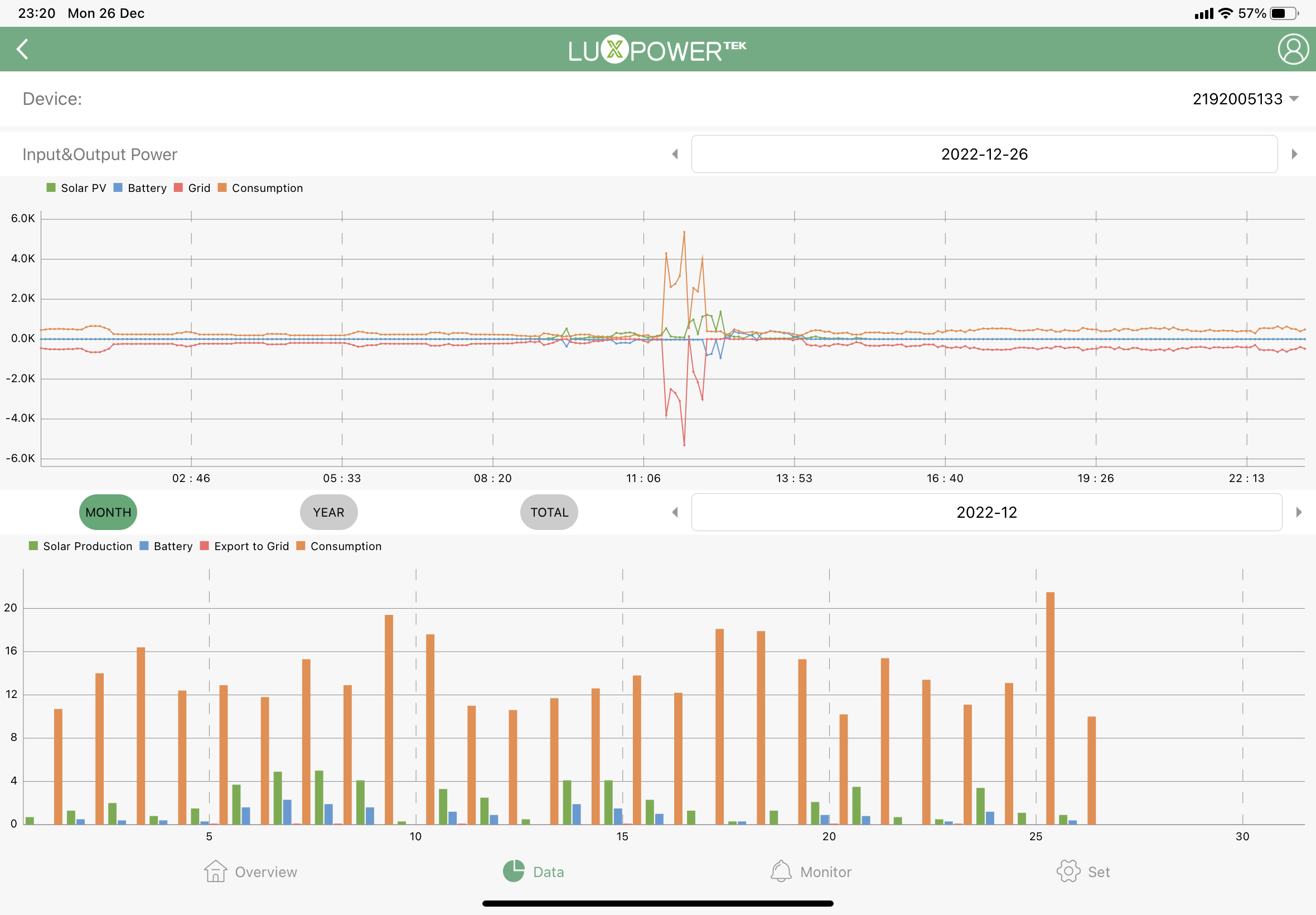
Task: Select the MONTH range button
Action: coord(108,512)
